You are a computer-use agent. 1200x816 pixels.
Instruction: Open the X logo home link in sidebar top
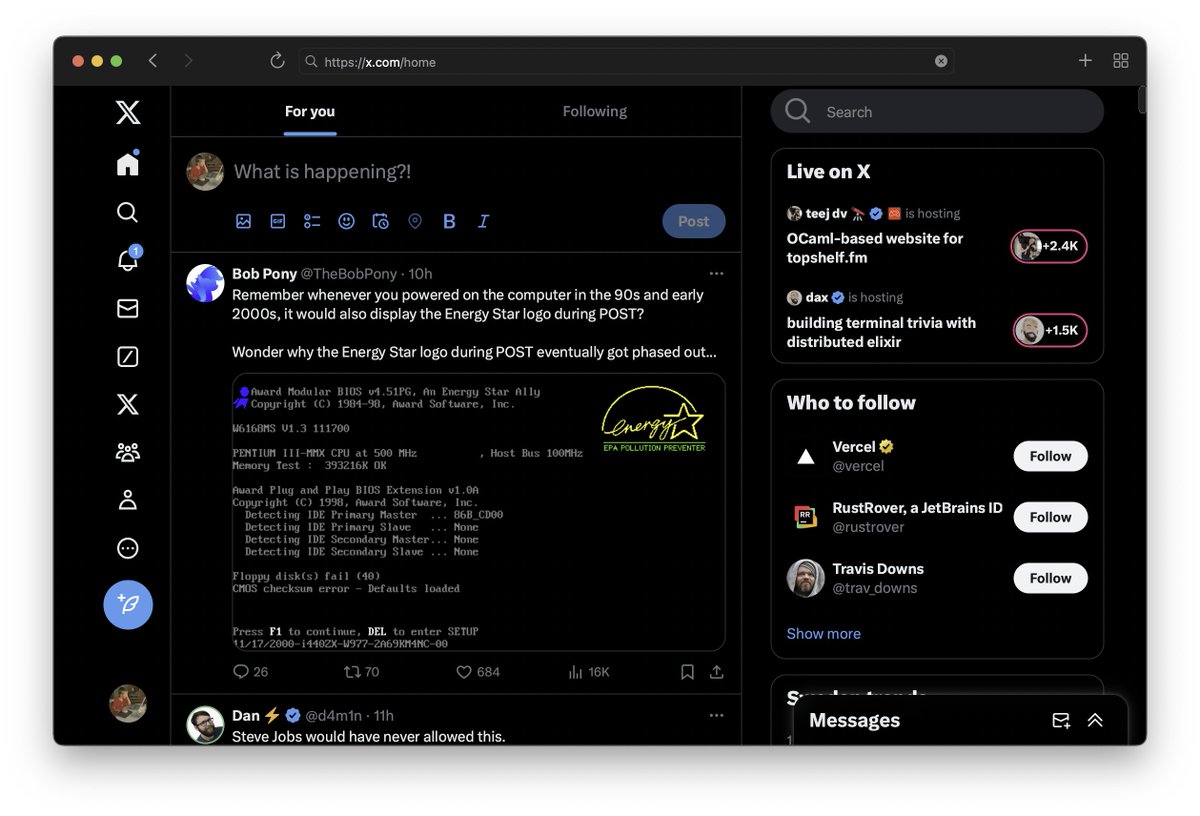click(128, 112)
